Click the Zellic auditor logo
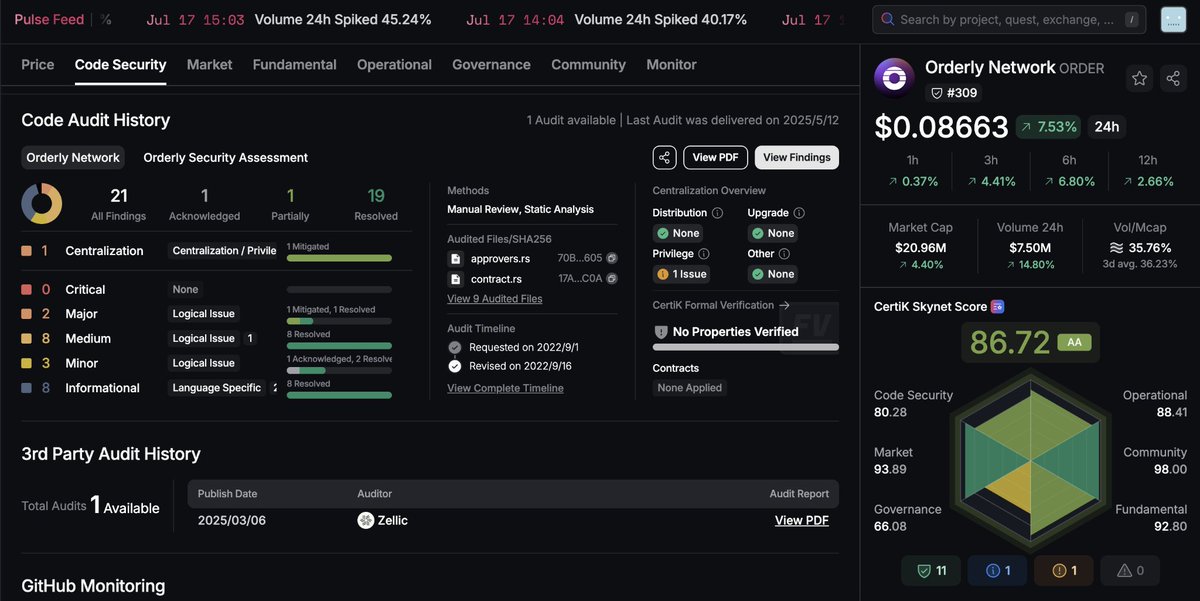The height and width of the screenshot is (601, 1200). click(366, 520)
